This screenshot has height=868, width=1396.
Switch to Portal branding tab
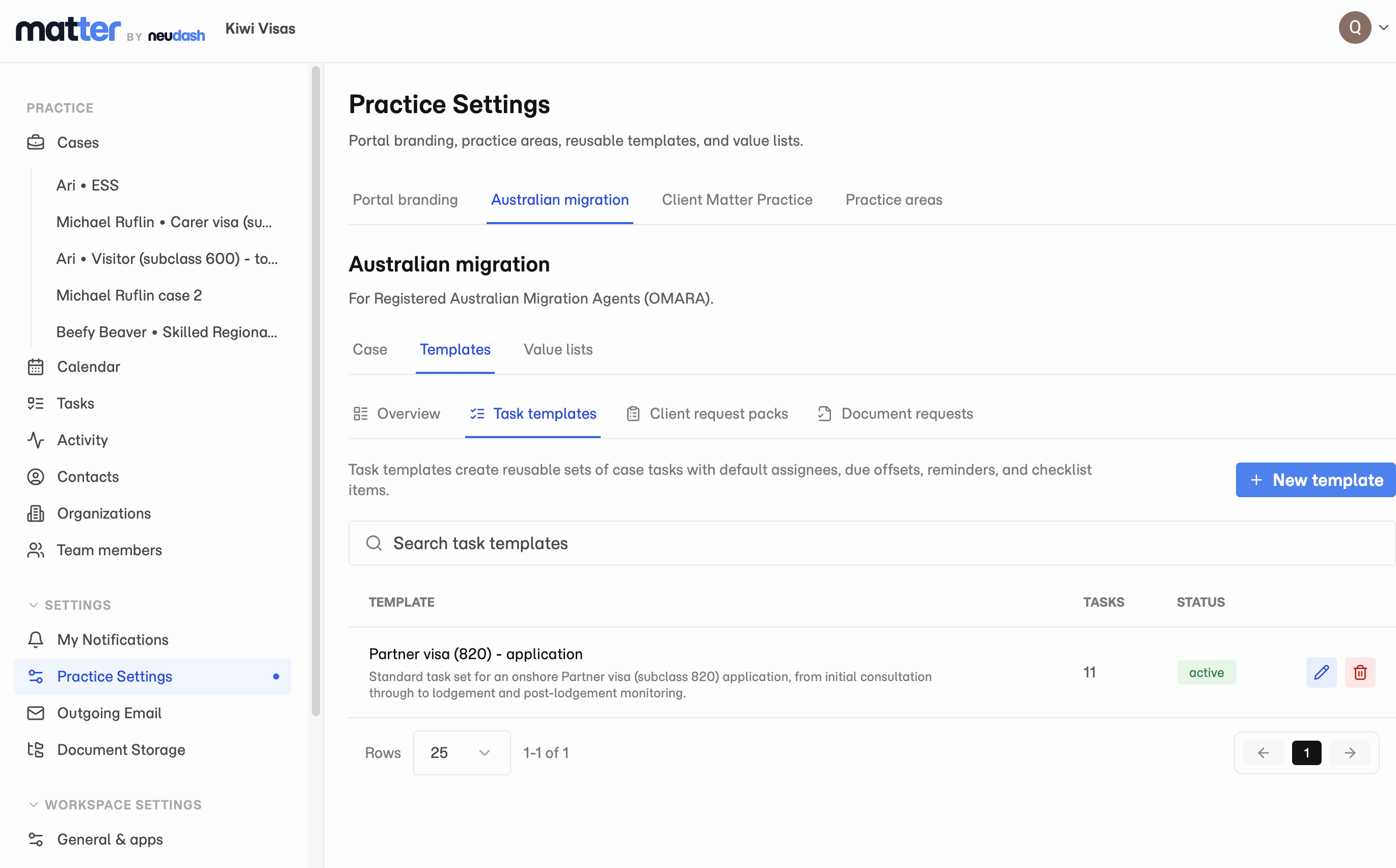tap(405, 200)
